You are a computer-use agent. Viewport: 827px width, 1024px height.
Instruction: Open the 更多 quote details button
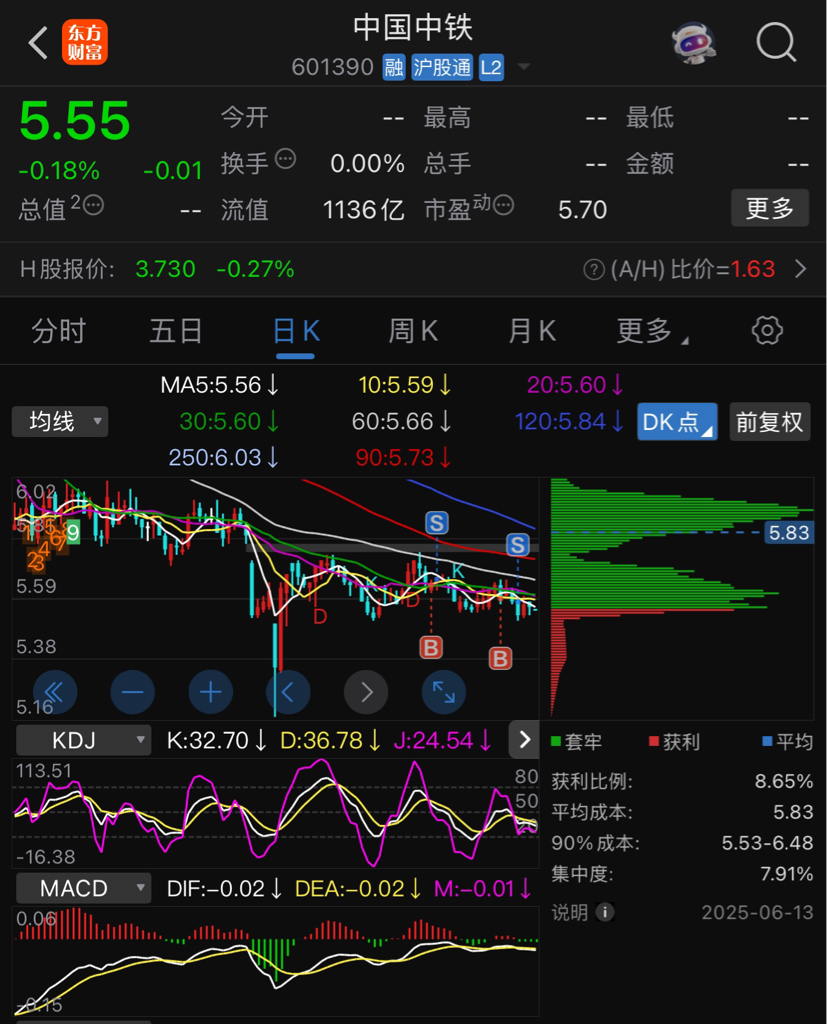click(x=770, y=208)
